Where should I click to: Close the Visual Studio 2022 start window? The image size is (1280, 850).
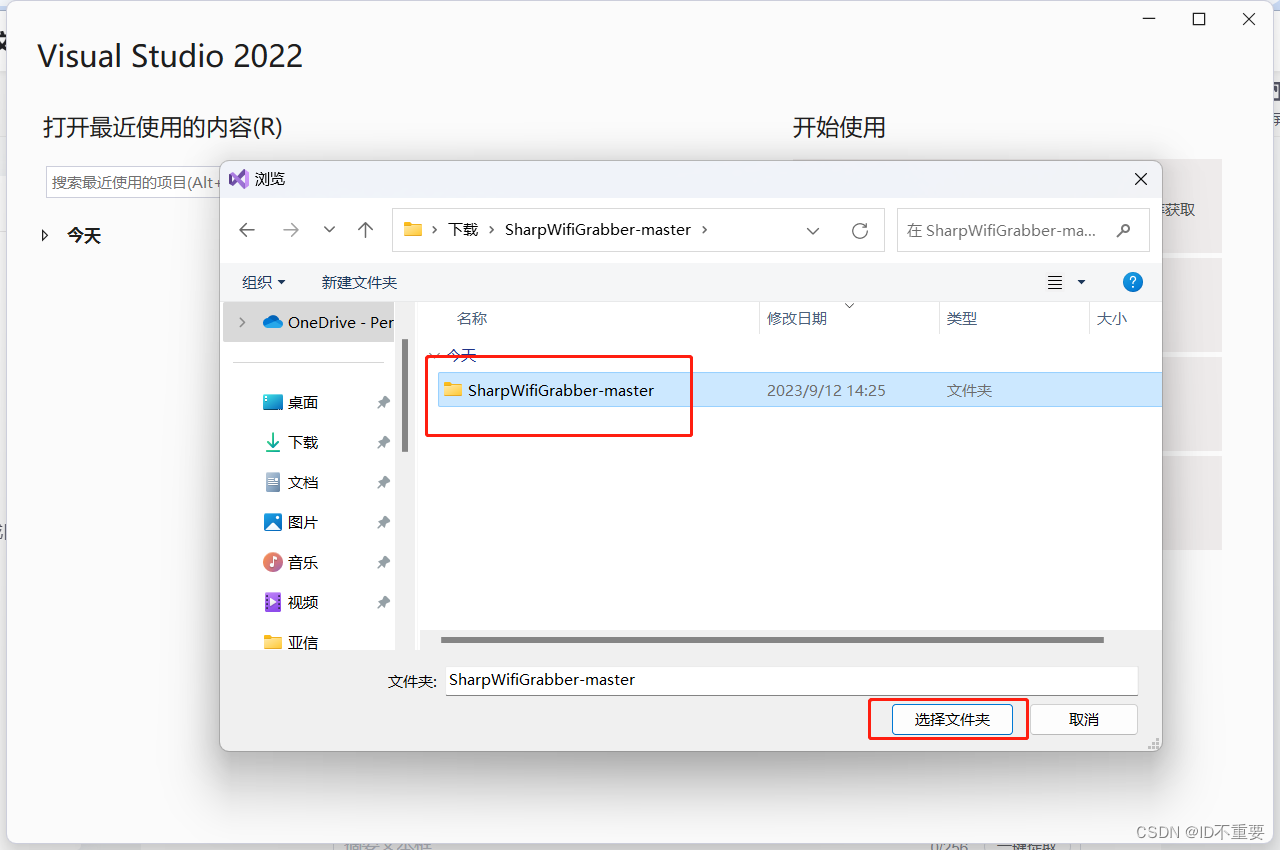point(1249,19)
